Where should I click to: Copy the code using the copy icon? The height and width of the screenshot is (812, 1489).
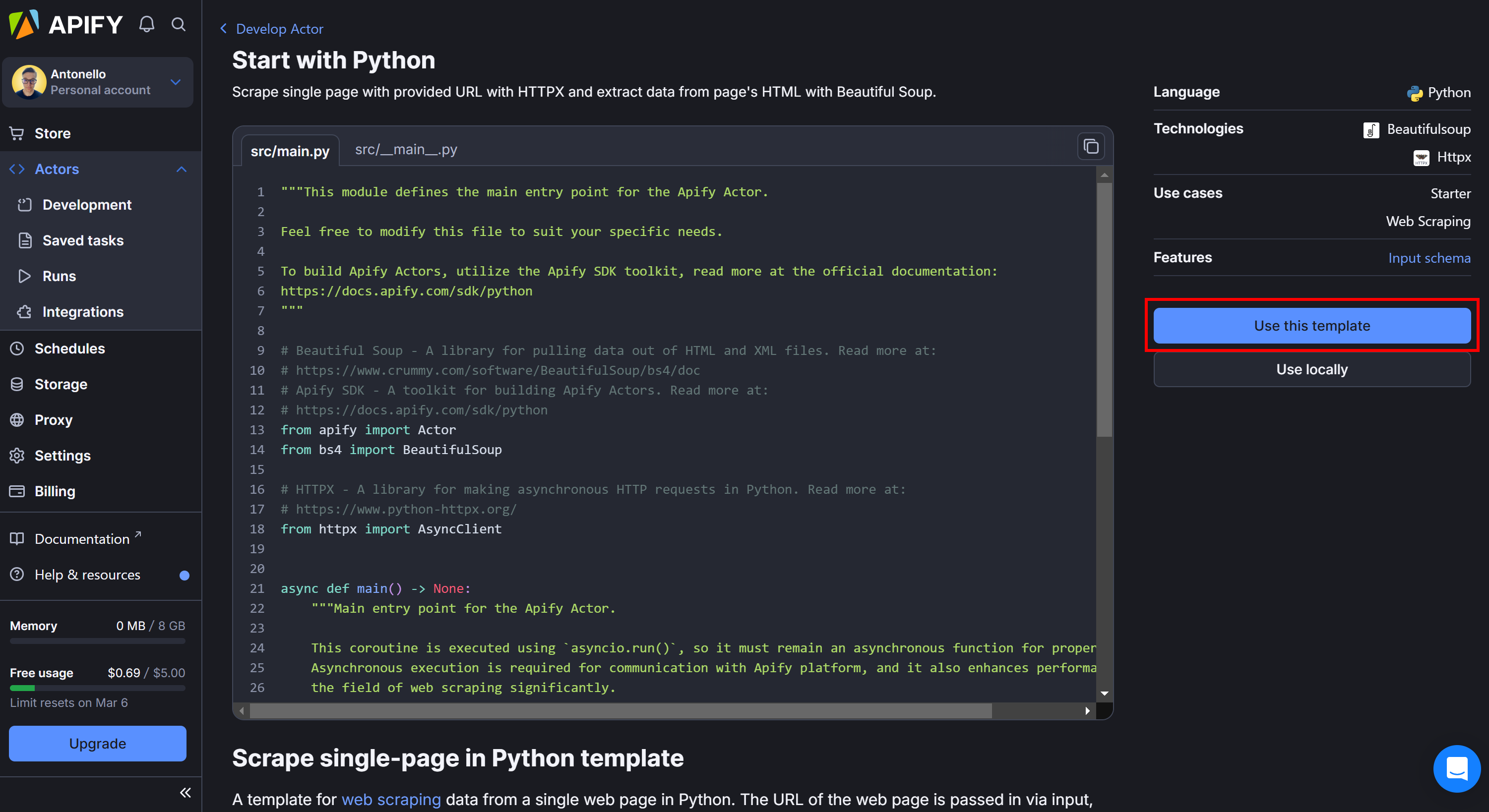tap(1090, 146)
